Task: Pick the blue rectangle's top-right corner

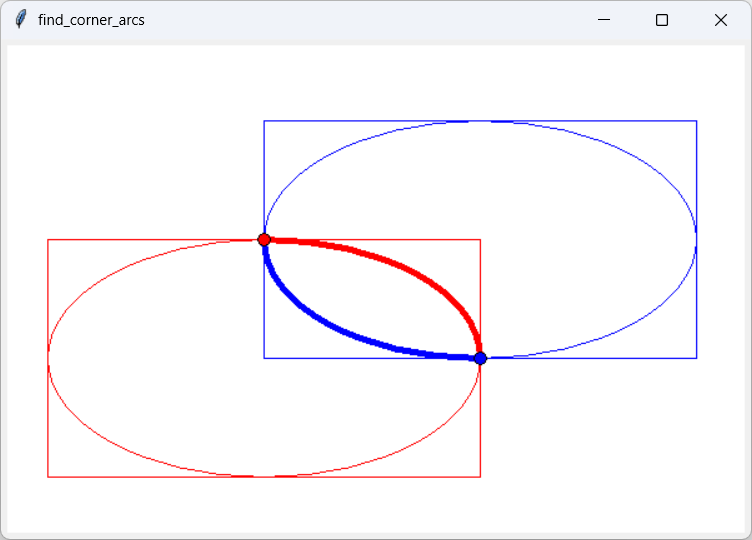Action: click(696, 121)
